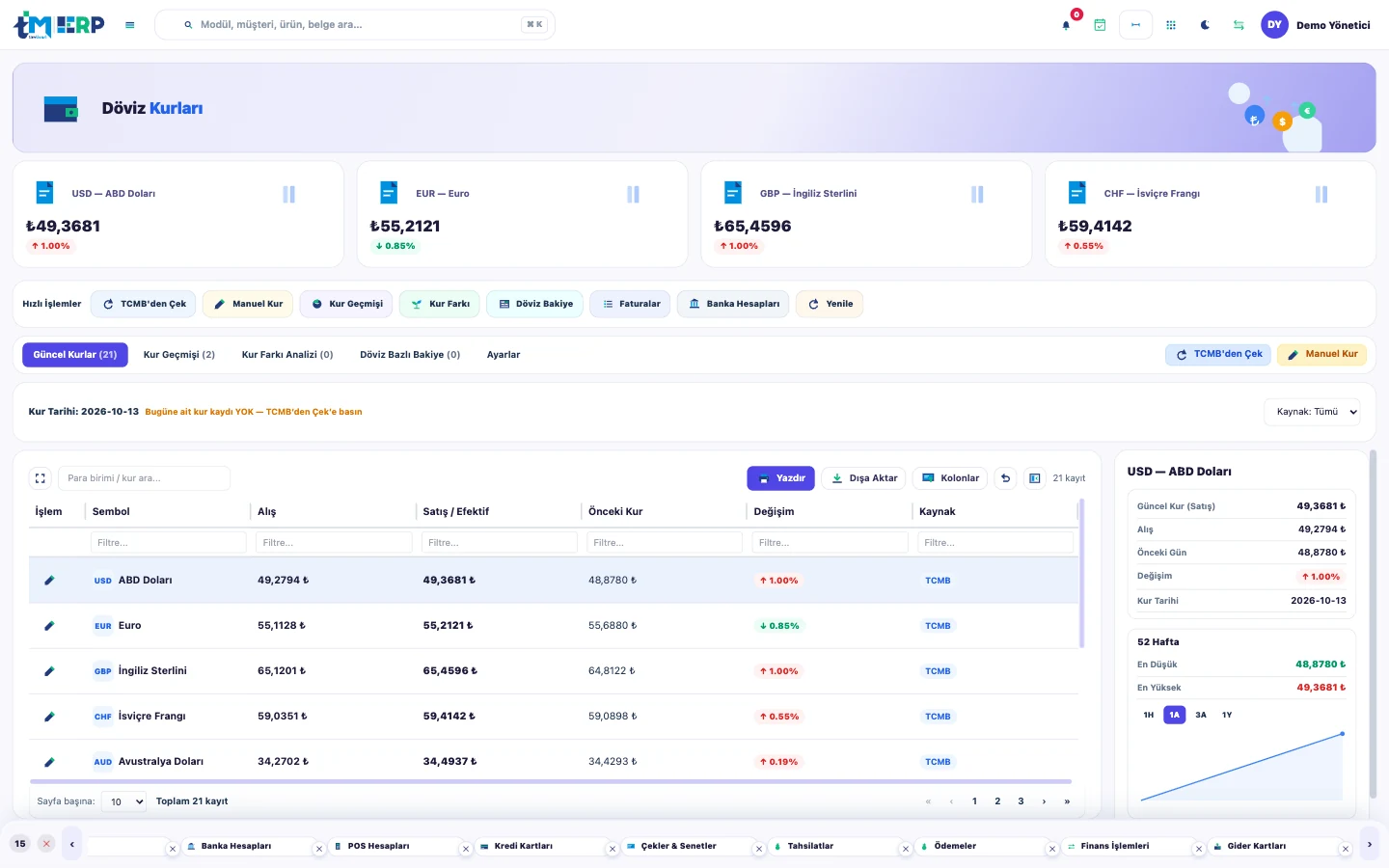Select the 1Y chart range
Viewport: 1389px width, 868px height.
click(x=1227, y=715)
